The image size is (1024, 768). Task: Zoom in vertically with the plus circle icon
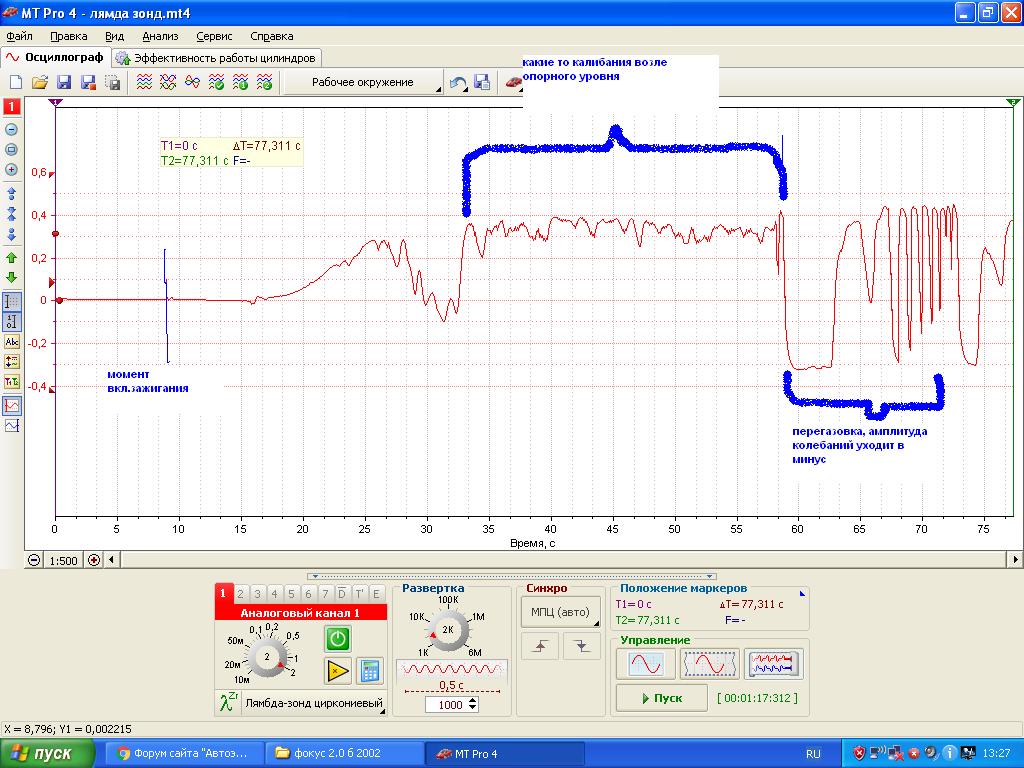point(11,170)
